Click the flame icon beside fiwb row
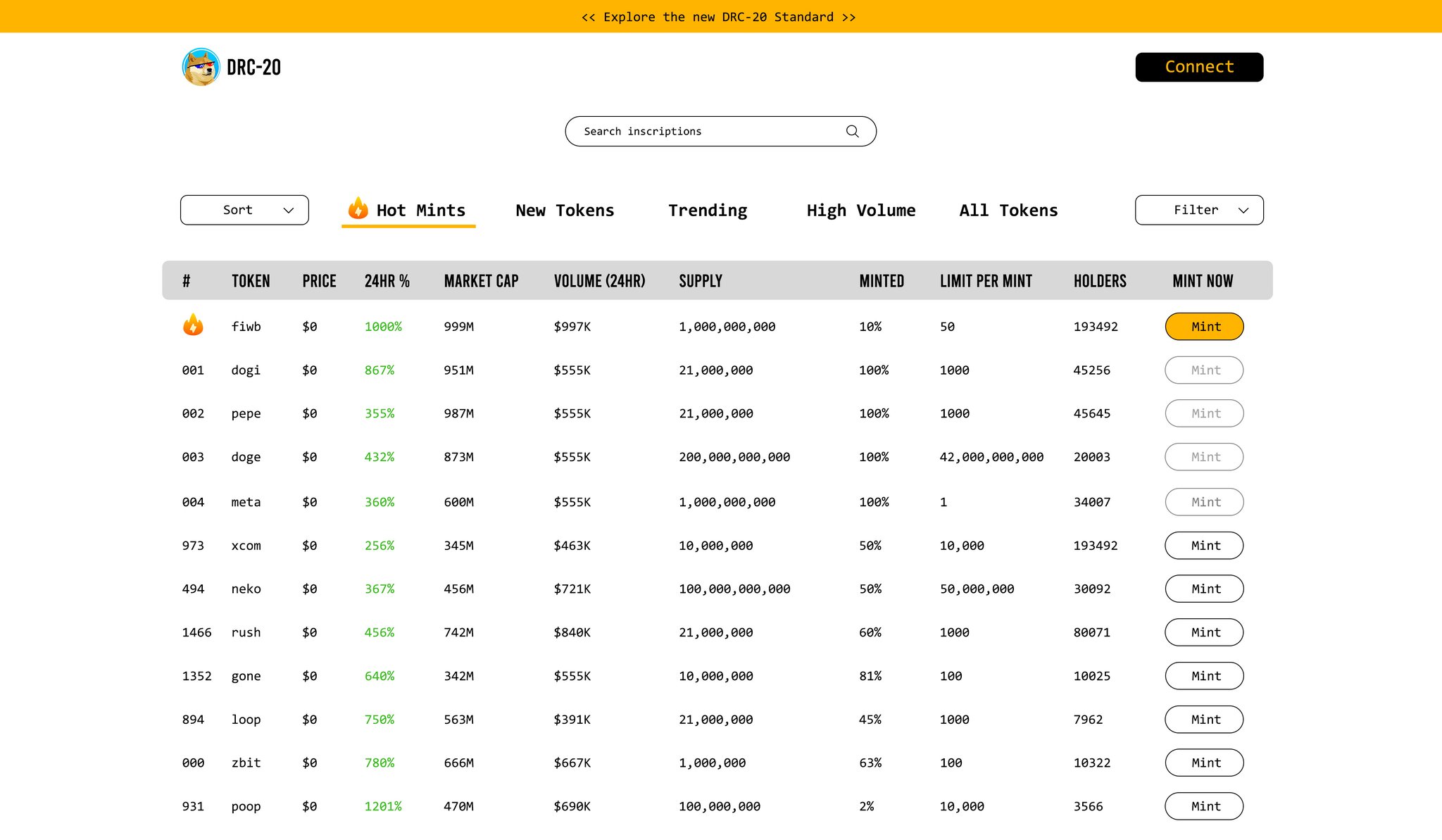This screenshot has height=840, width=1442. (x=193, y=325)
